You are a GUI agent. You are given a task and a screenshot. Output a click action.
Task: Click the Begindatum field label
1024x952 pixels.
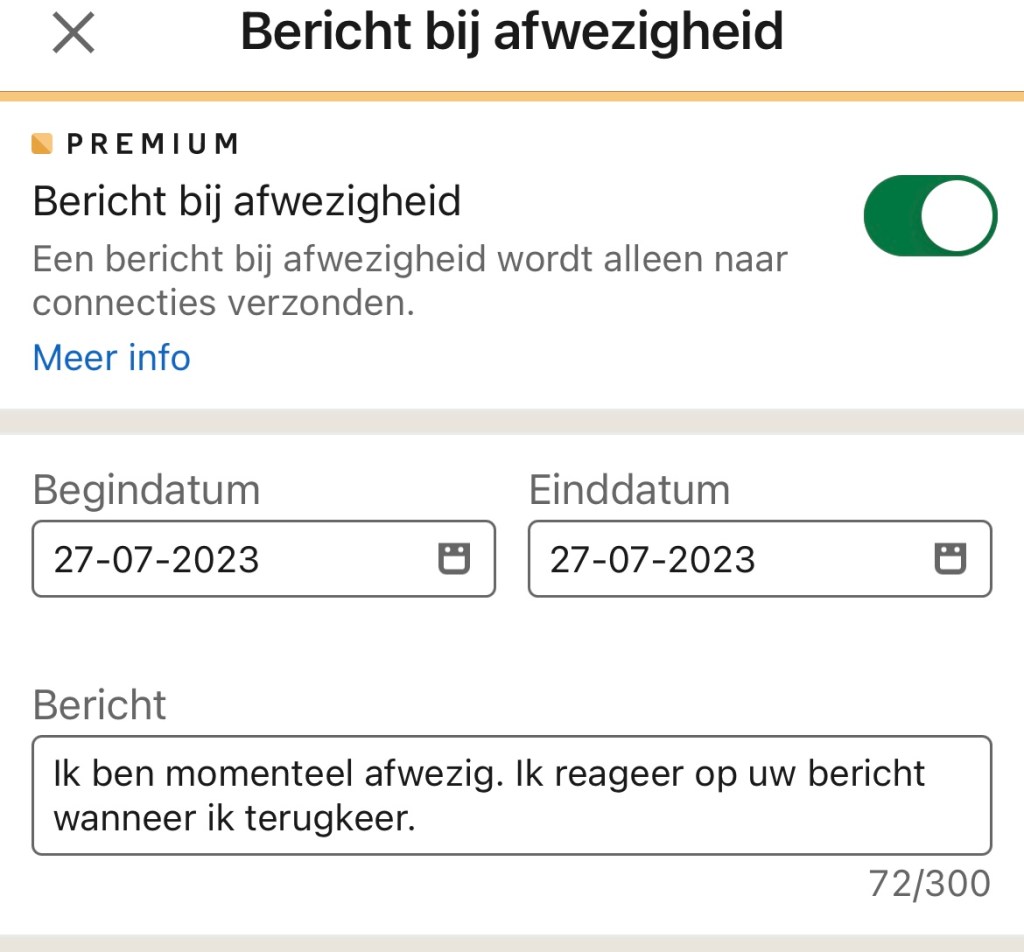pyautogui.click(x=146, y=491)
